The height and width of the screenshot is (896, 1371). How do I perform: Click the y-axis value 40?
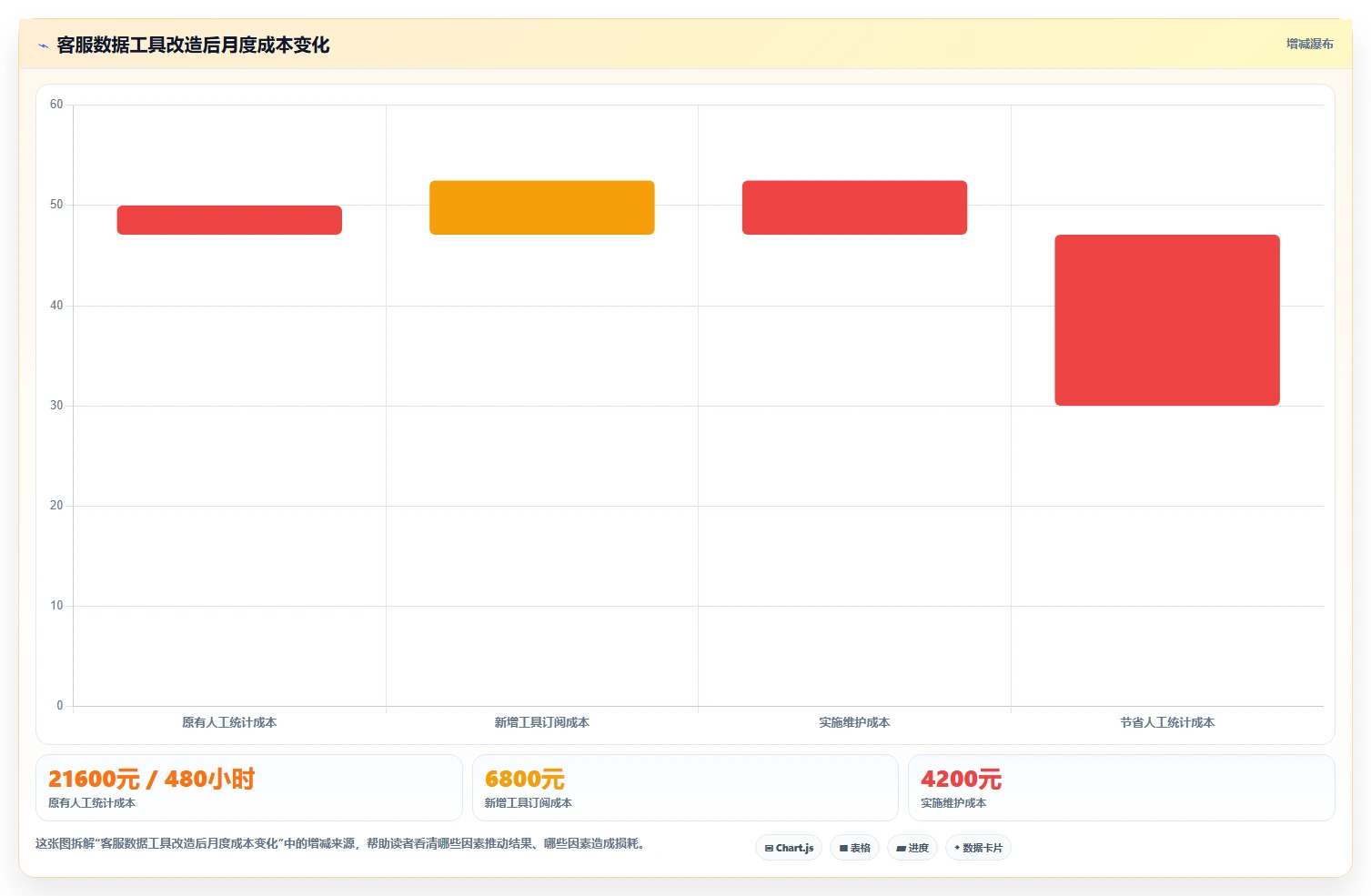coord(56,306)
